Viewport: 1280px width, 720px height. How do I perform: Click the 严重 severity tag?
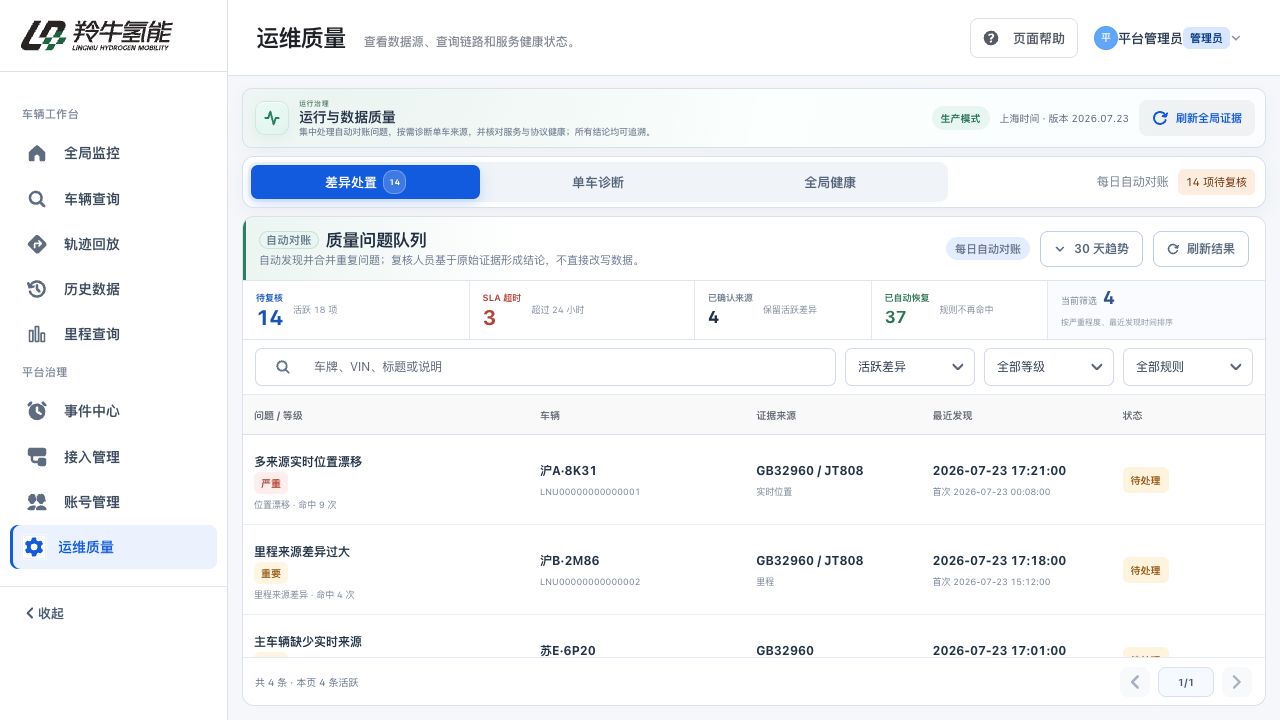(x=271, y=484)
